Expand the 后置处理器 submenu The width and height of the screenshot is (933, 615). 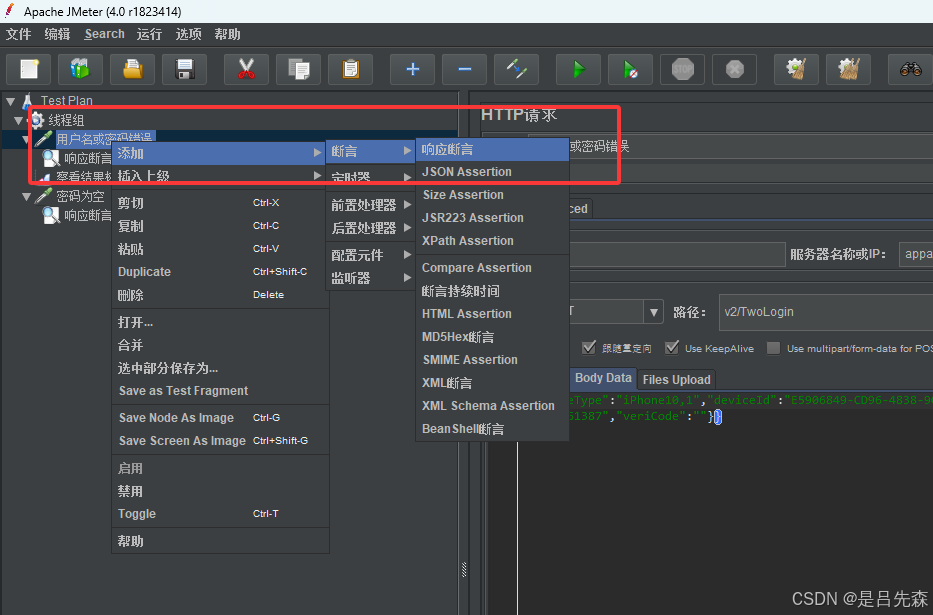coord(371,228)
